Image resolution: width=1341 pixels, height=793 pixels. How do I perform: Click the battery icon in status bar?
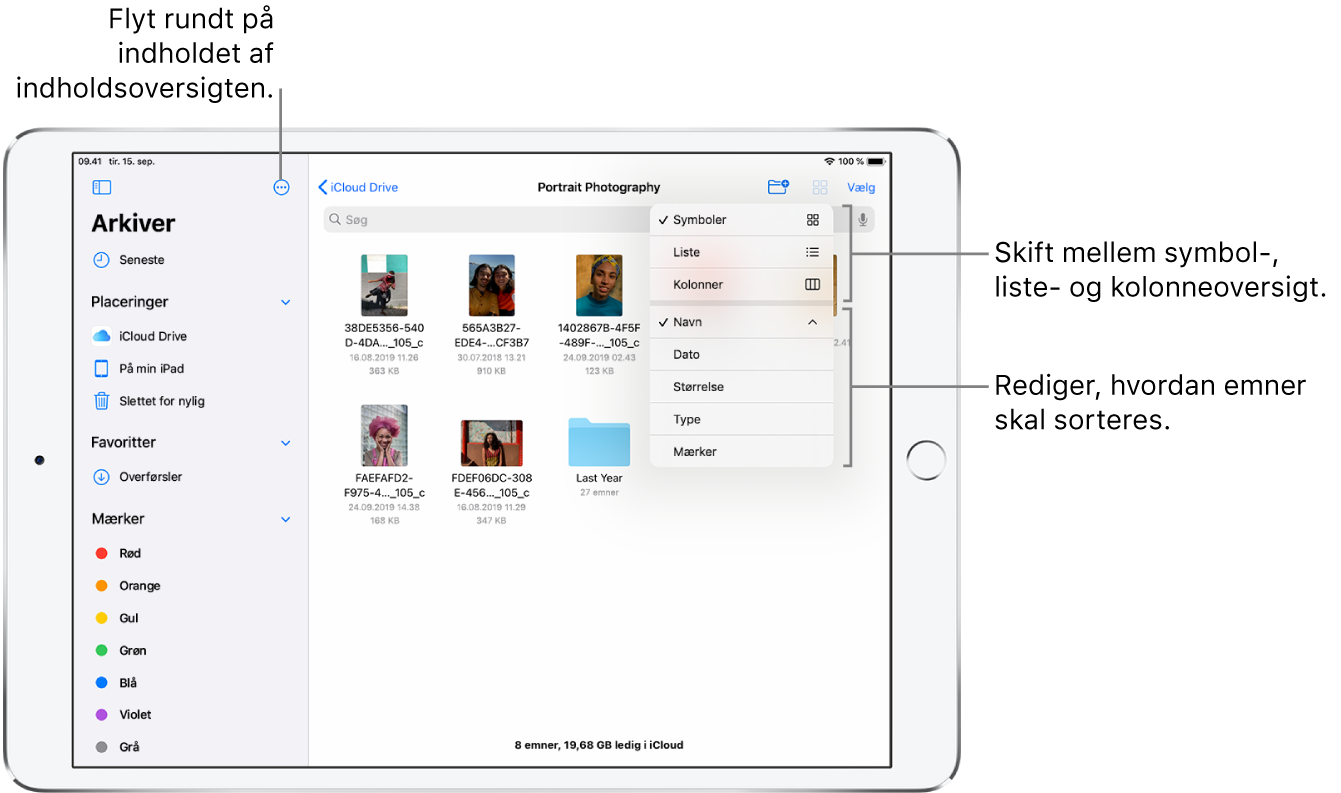(876, 161)
